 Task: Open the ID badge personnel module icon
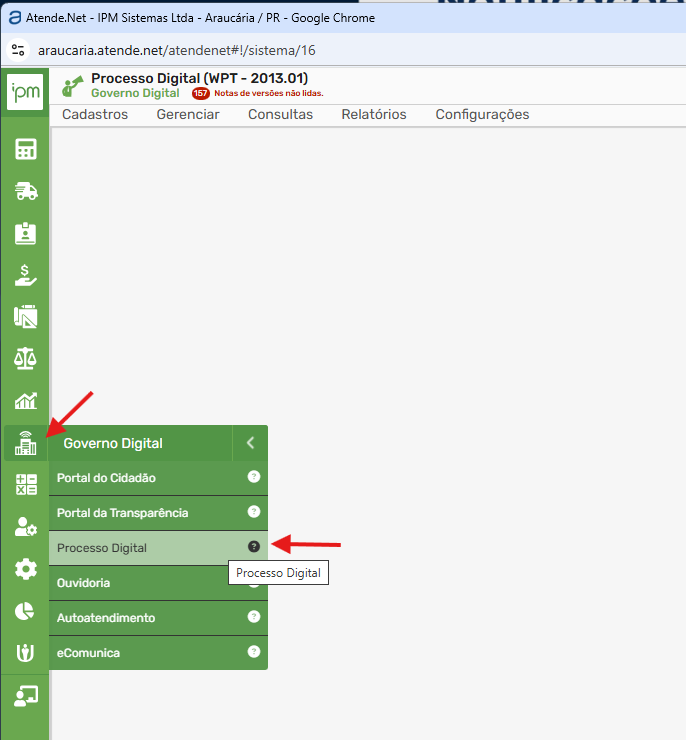(25, 233)
